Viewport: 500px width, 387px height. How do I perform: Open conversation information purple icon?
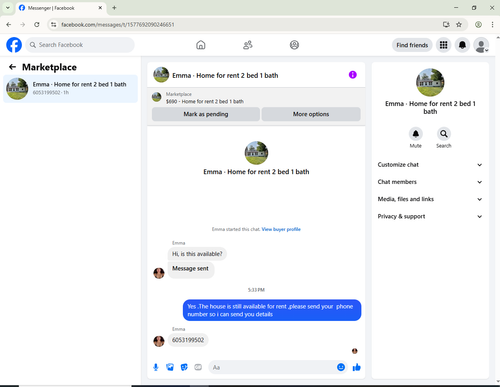[353, 75]
